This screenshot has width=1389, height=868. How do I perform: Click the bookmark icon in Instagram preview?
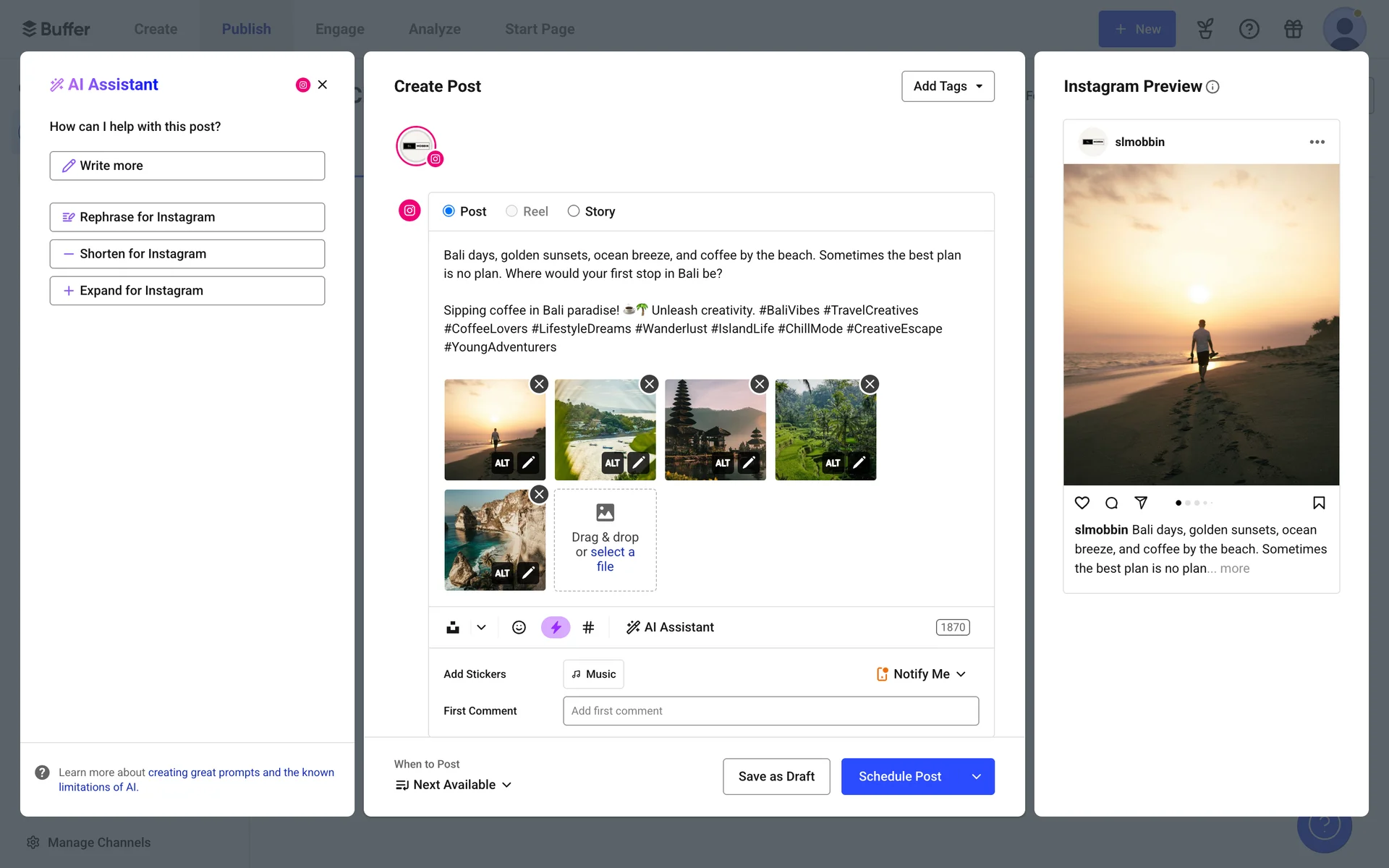(x=1318, y=503)
